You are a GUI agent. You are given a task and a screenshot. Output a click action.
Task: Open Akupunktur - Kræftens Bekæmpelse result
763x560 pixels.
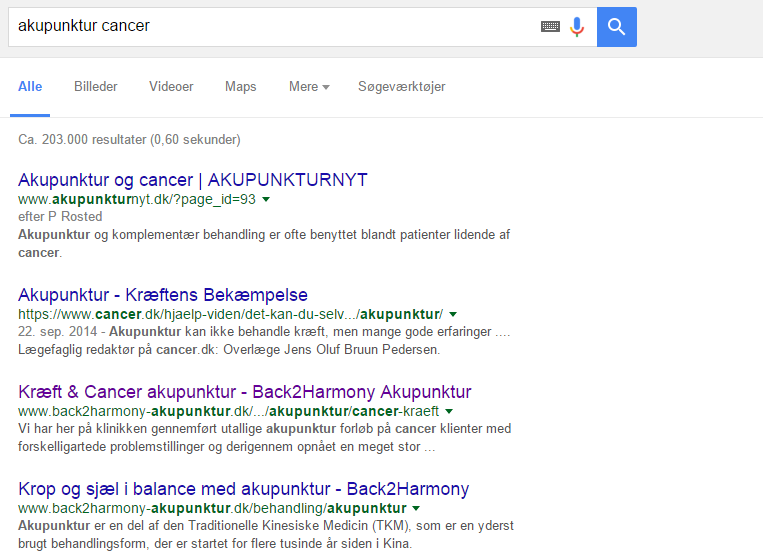pyautogui.click(x=163, y=295)
